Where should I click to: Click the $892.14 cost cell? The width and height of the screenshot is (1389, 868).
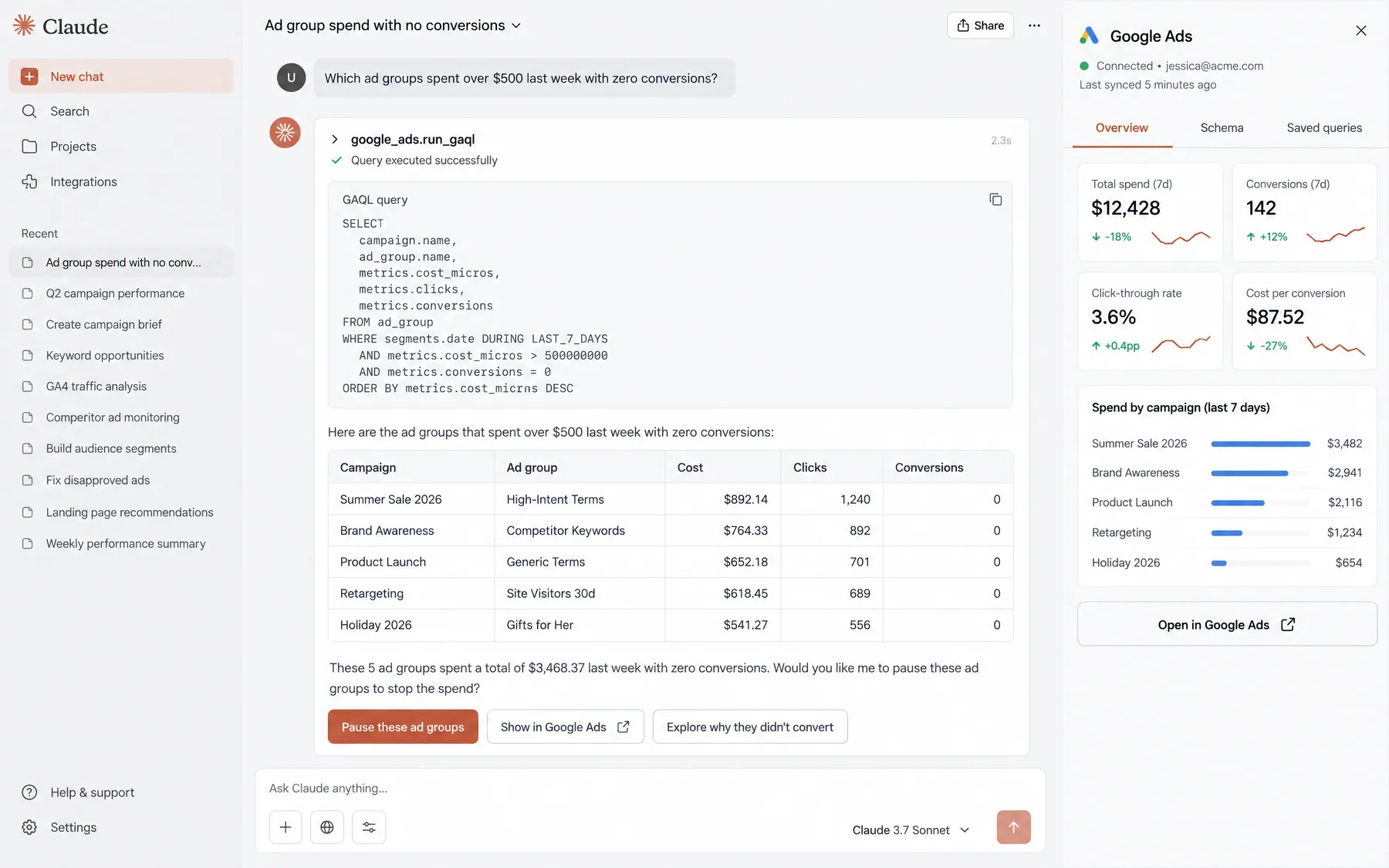click(x=723, y=499)
